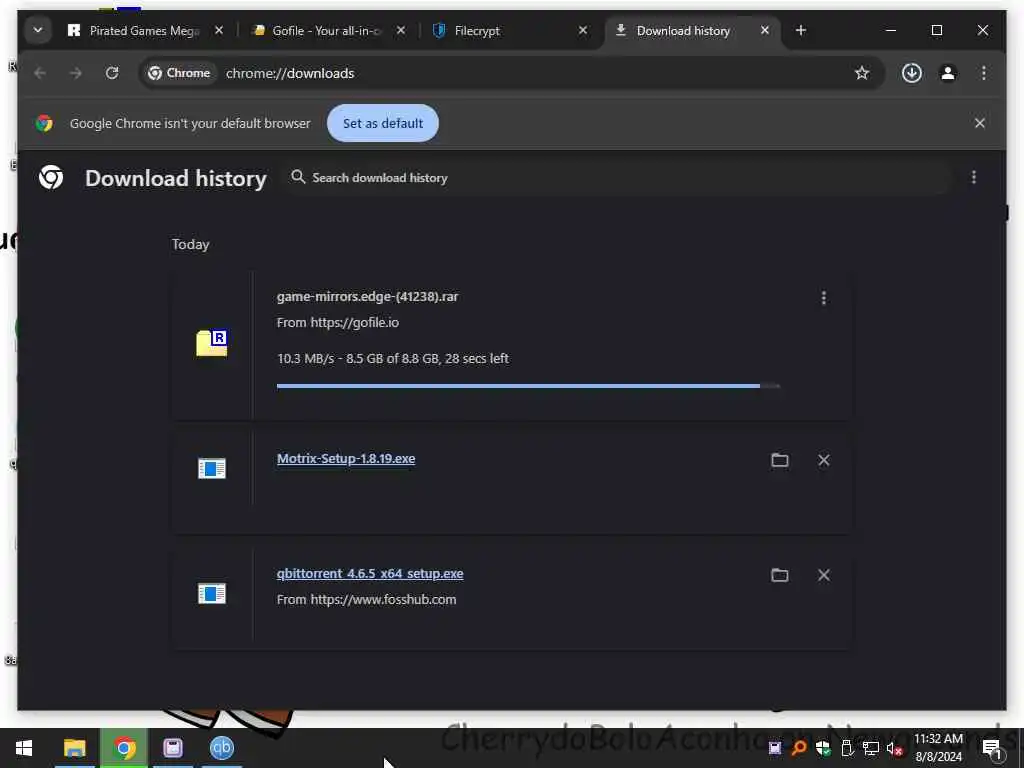The height and width of the screenshot is (768, 1024).
Task: Click the Chrome site info chip
Action: (179, 73)
